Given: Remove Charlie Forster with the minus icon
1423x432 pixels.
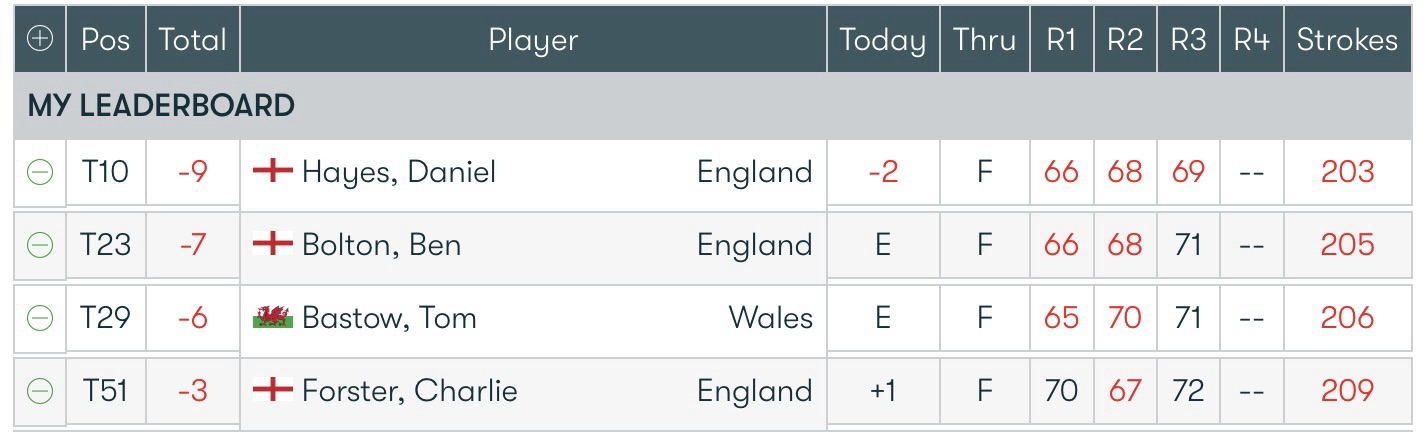Looking at the screenshot, I should click(40, 391).
